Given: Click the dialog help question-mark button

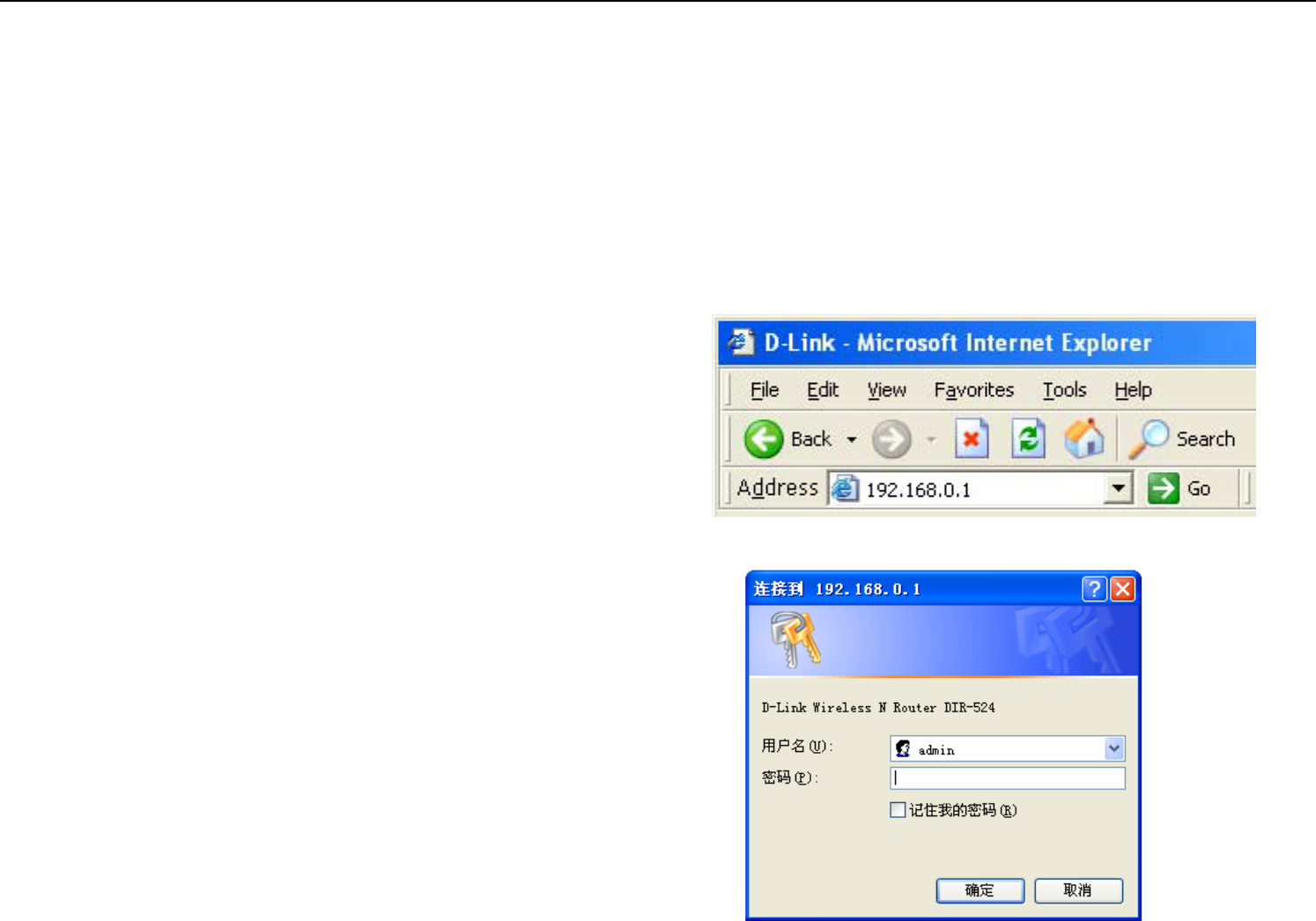Looking at the screenshot, I should click(1094, 589).
